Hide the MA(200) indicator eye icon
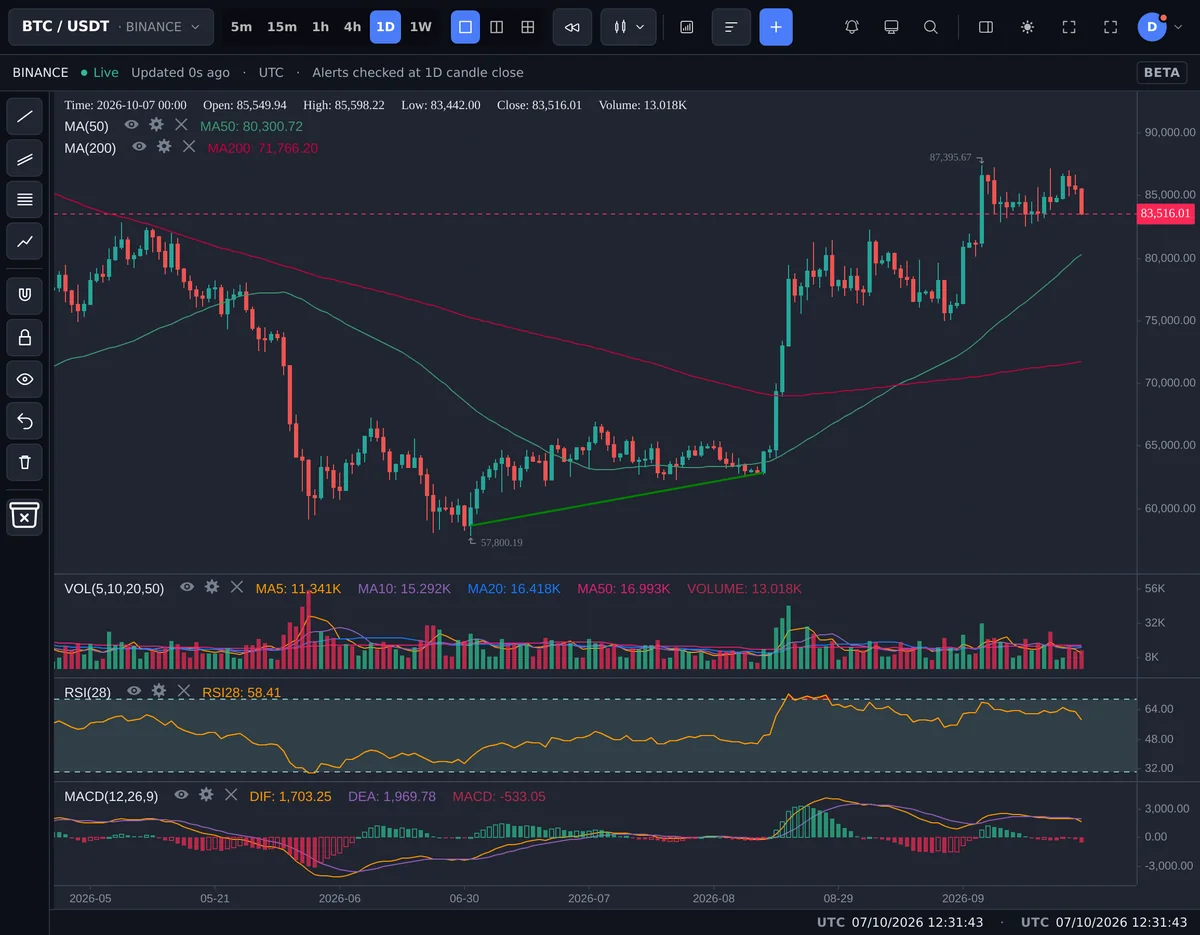The width and height of the screenshot is (1200, 935). [x=139, y=147]
